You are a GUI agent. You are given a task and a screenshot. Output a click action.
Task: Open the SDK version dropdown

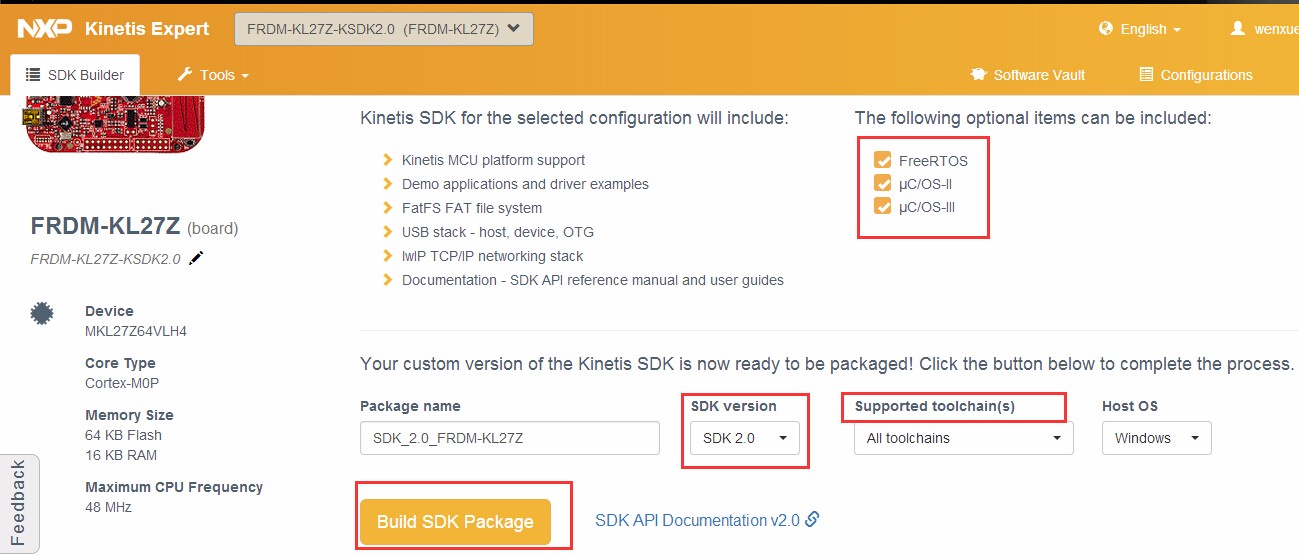(x=744, y=438)
